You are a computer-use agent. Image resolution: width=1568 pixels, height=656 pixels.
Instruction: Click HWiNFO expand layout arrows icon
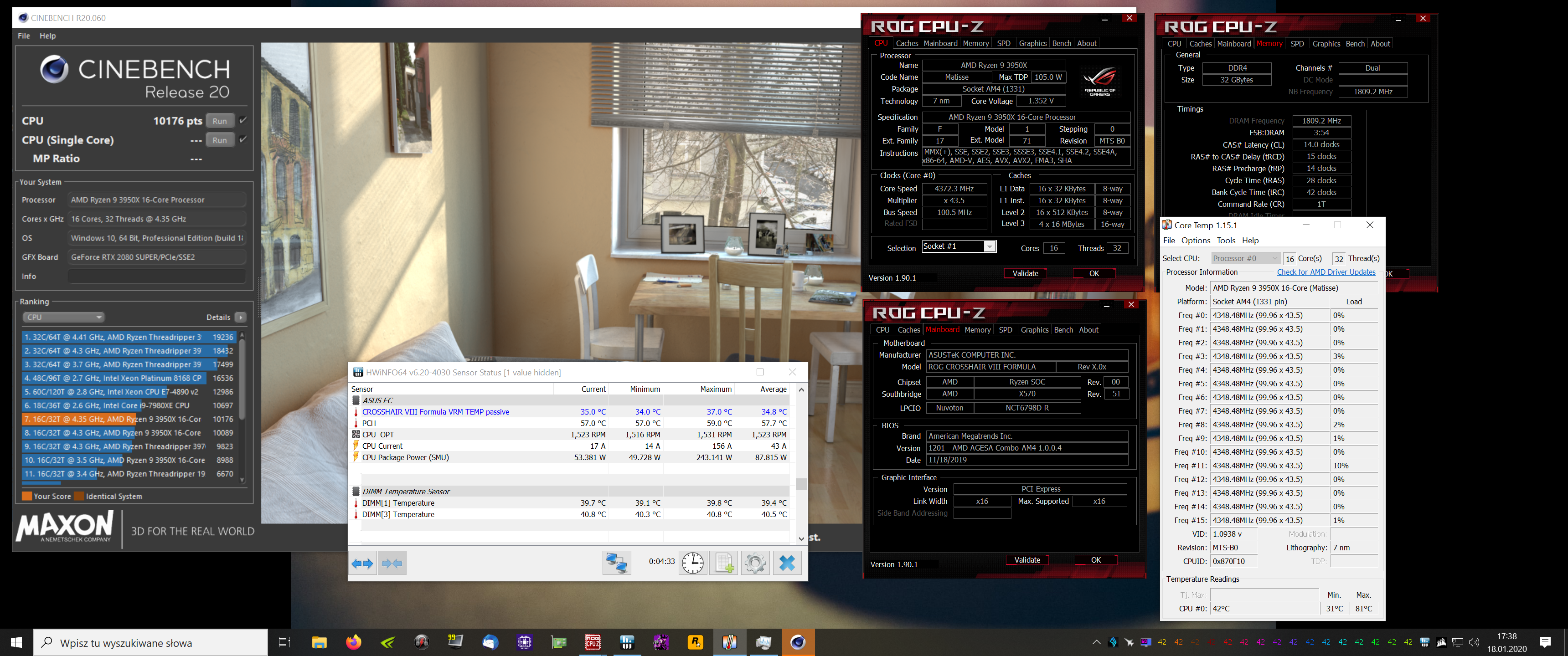coord(363,563)
